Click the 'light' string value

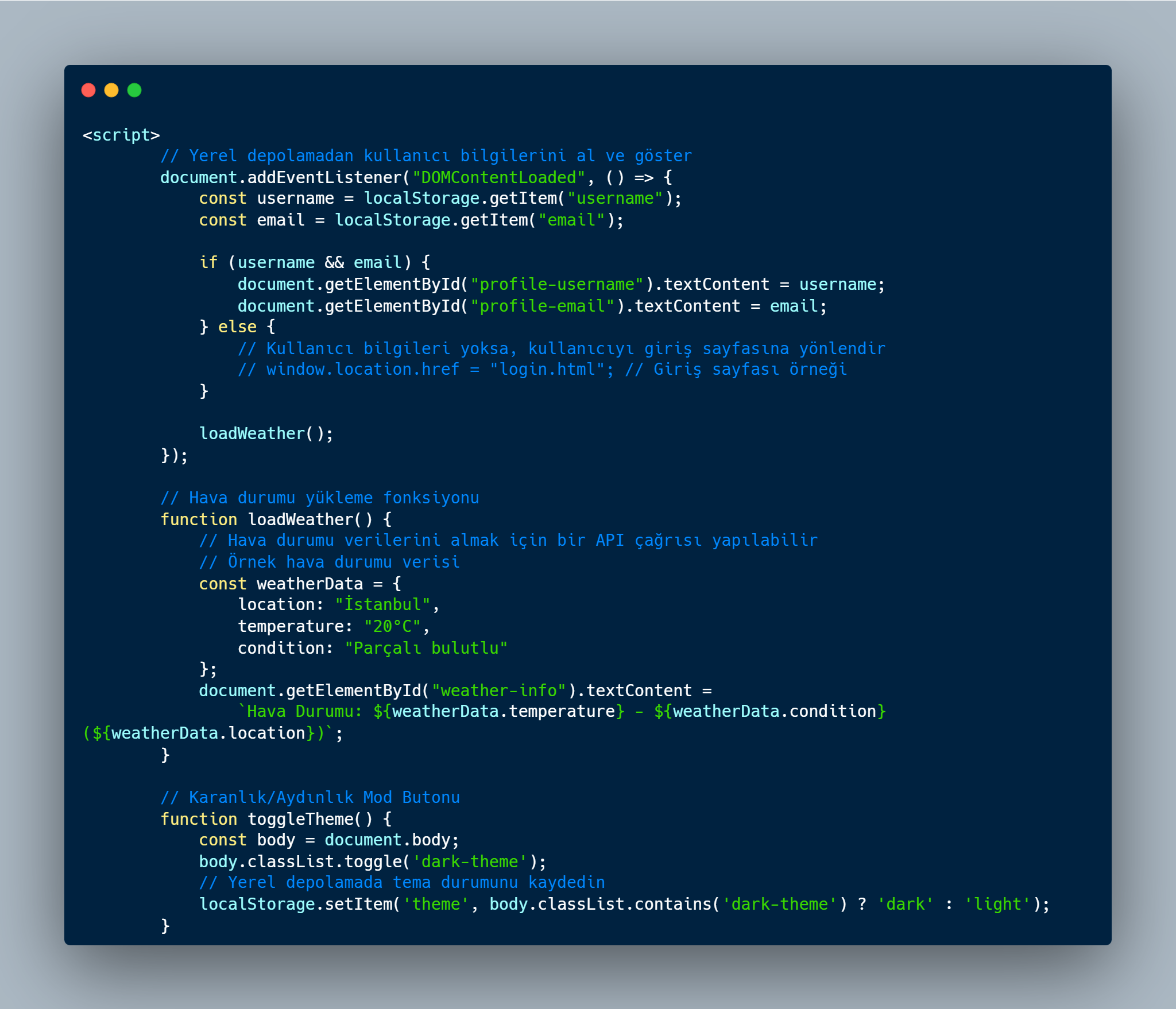point(997,905)
